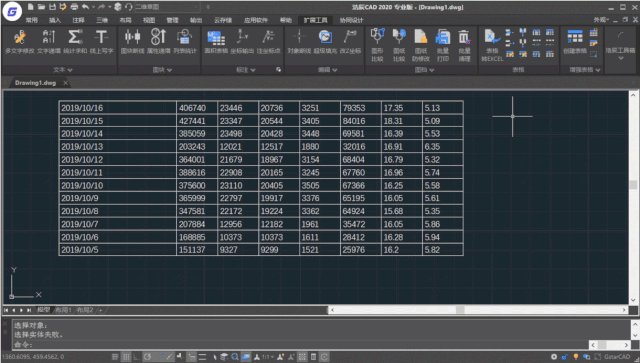Viewport: 640px width, 363px height.
Task: Click the horizontal scrollbar thumb below canvas
Action: pos(460,310)
